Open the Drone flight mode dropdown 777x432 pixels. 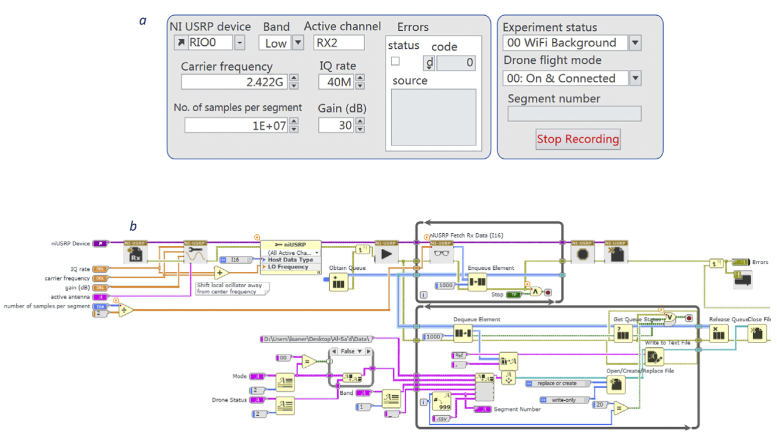click(635, 78)
